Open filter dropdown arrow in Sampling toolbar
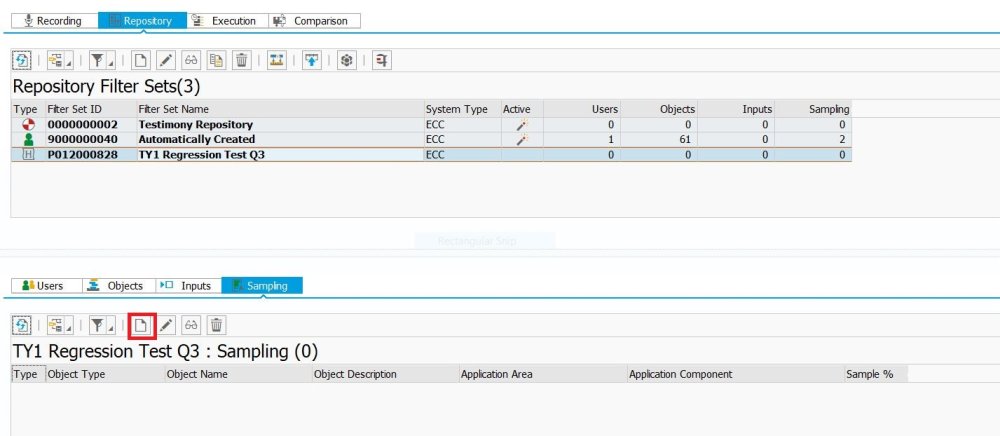Image resolution: width=1000 pixels, height=436 pixels. pos(111,328)
